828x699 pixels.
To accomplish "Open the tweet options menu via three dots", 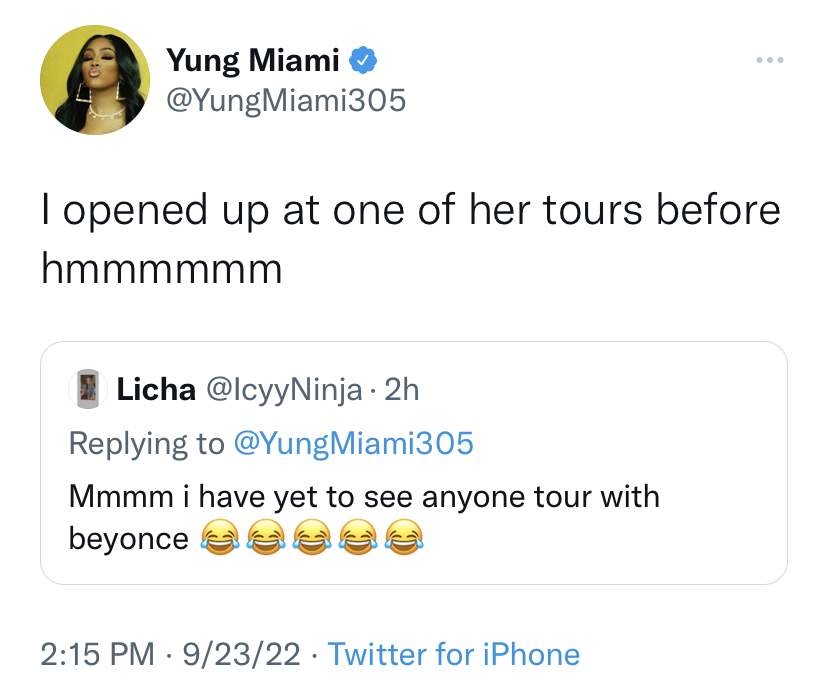I will coord(768,62).
